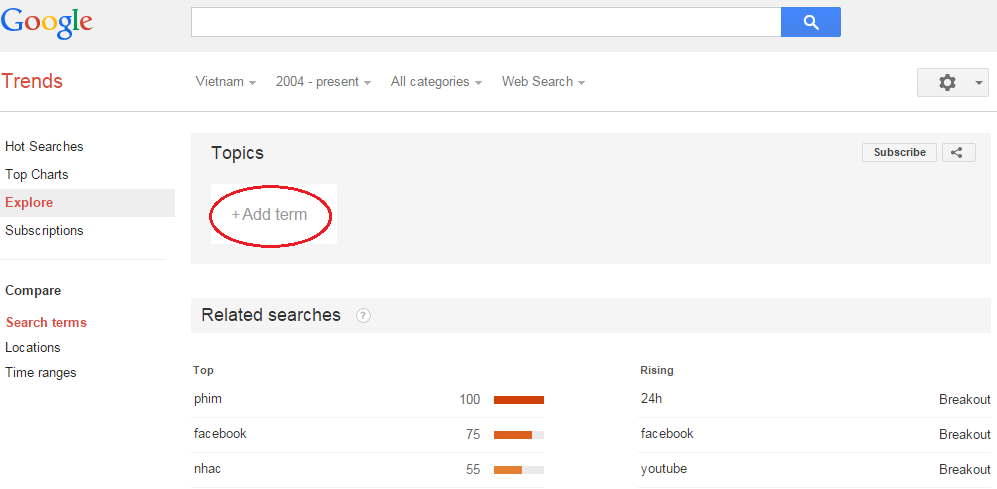
Task: Click the Compare sidebar heading
Action: pos(33,291)
